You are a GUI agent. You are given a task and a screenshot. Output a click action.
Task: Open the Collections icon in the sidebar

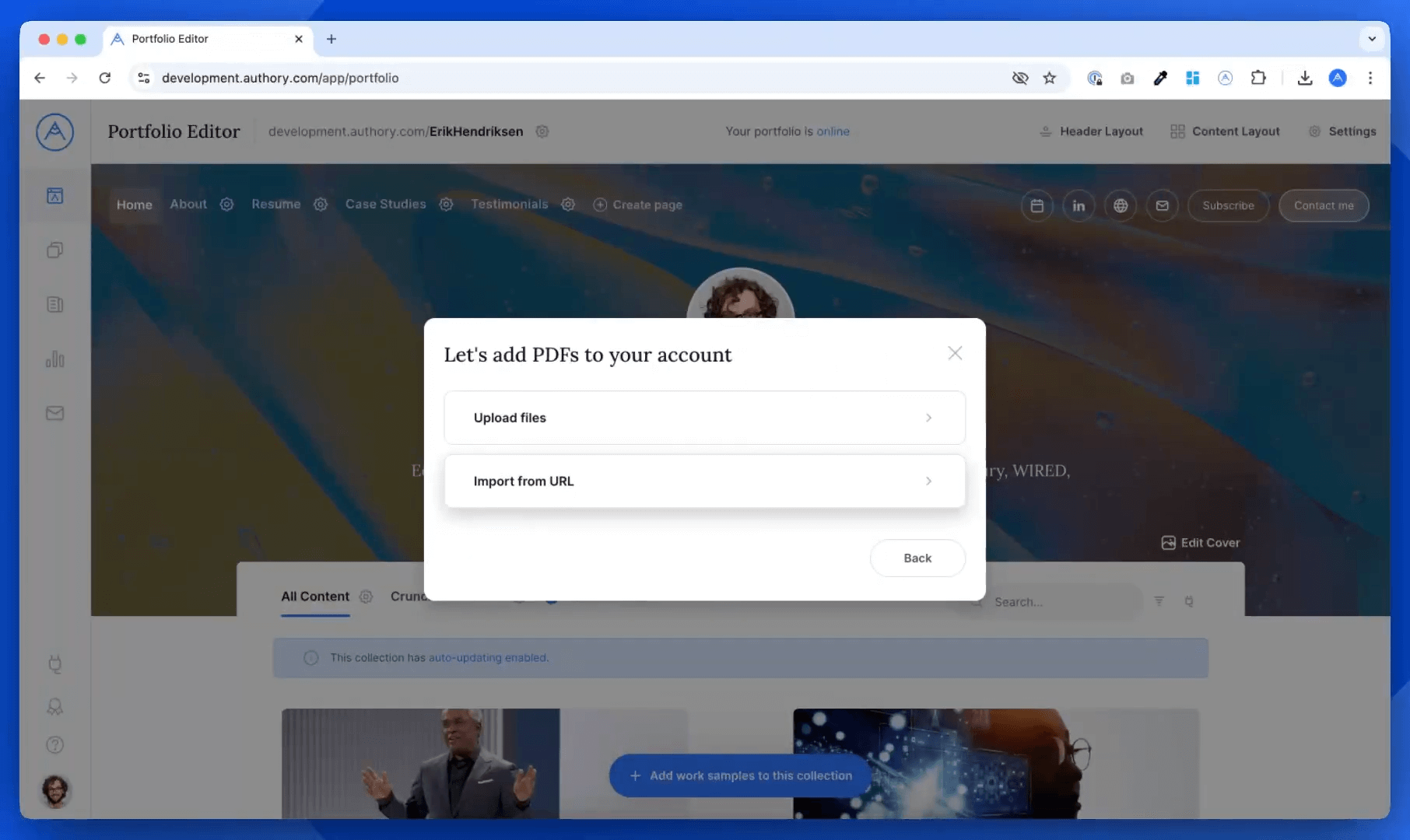click(x=54, y=250)
